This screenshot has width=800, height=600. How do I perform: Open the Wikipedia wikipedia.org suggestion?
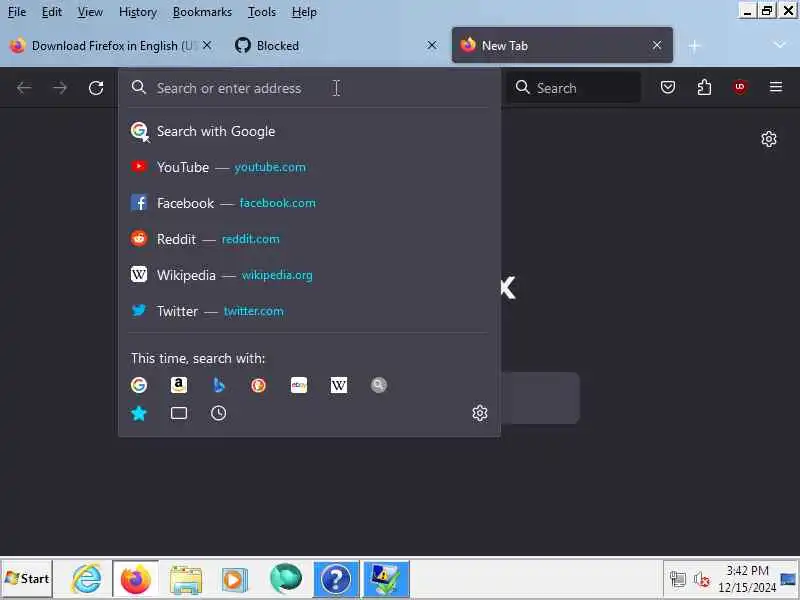click(309, 275)
